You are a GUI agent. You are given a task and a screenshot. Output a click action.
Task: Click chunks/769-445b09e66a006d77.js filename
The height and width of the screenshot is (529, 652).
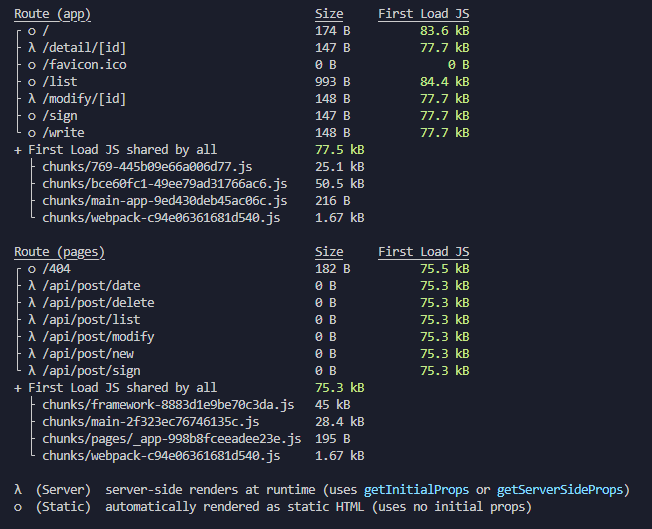point(147,167)
